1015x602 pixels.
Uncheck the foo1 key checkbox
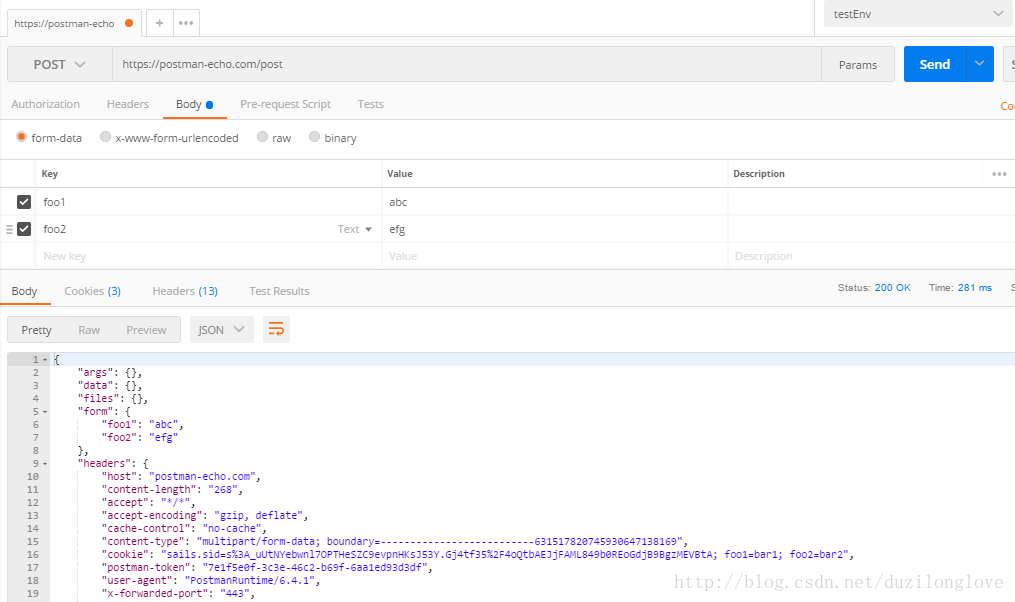click(24, 202)
